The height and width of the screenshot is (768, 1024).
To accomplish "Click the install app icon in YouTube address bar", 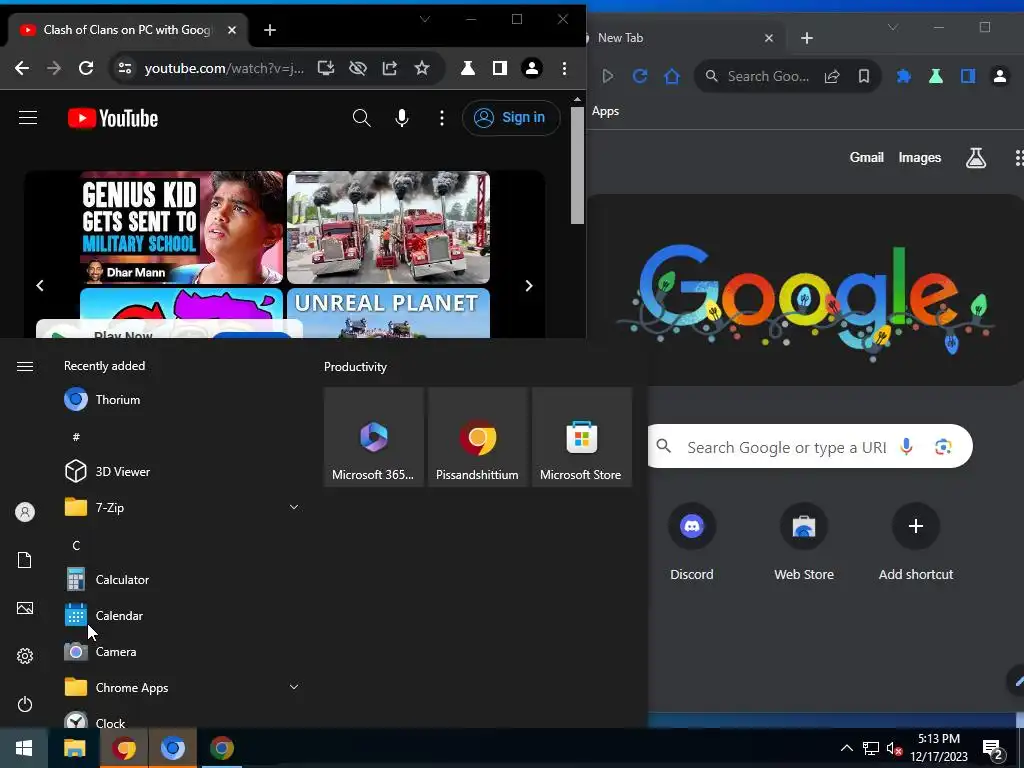I will (x=325, y=68).
